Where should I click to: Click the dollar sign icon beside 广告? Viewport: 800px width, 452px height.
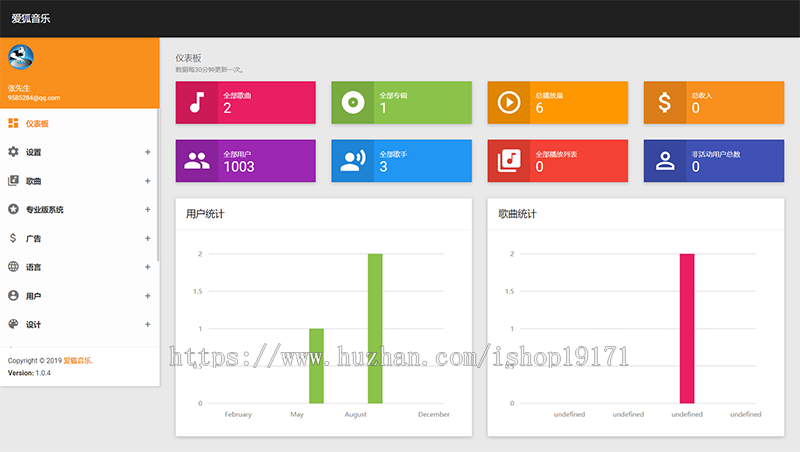(13, 238)
